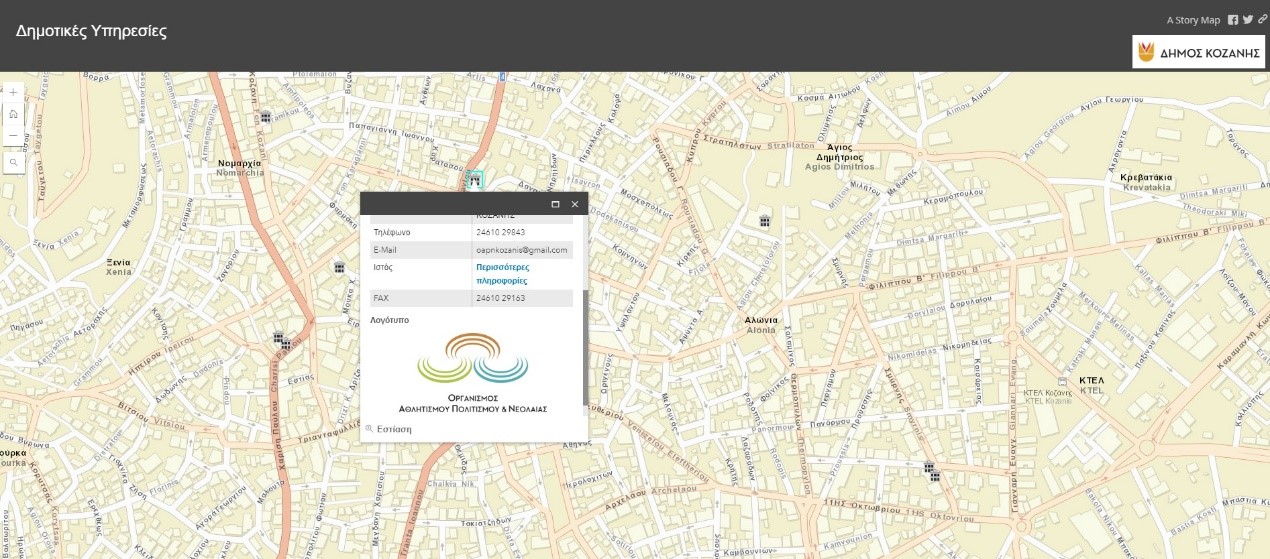The height and width of the screenshot is (559, 1270).
Task: Share the story map on Twitter
Action: pyautogui.click(x=1247, y=20)
